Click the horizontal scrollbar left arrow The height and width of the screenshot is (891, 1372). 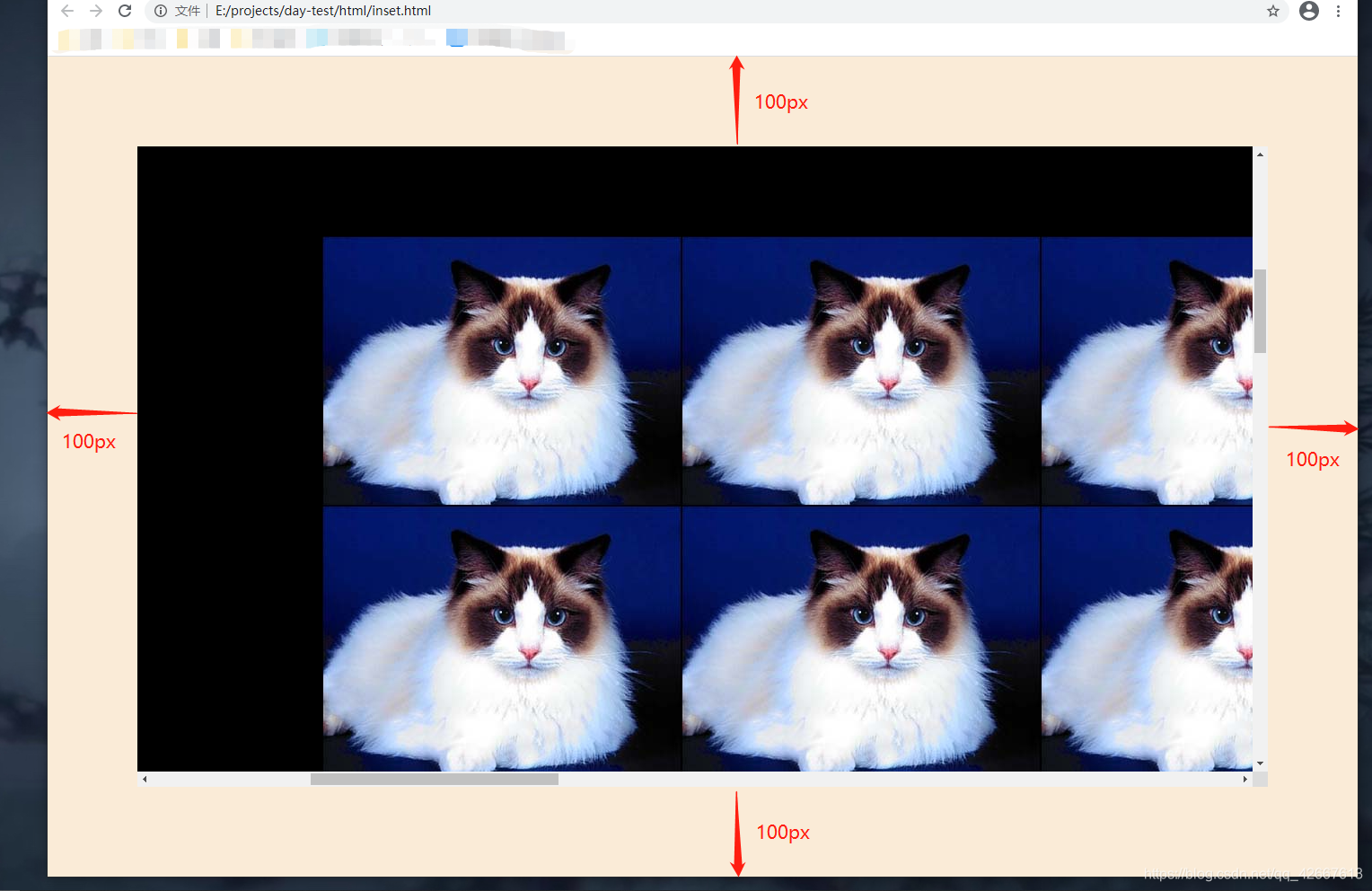coord(145,779)
